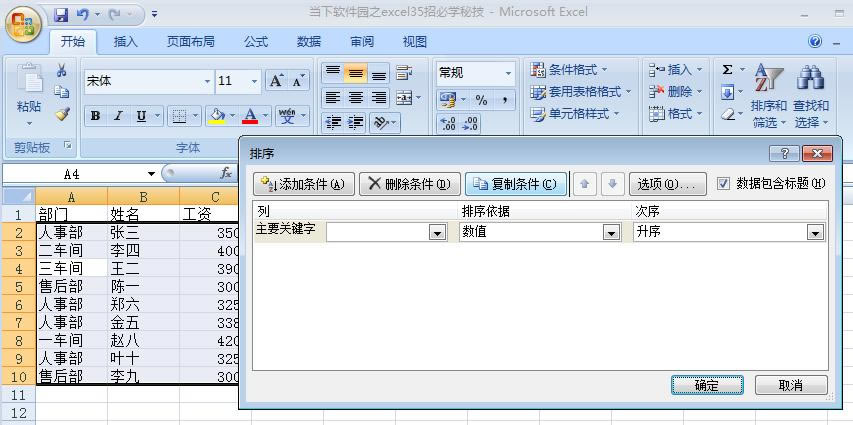
Task: Click the Office button orb
Action: tap(23, 26)
